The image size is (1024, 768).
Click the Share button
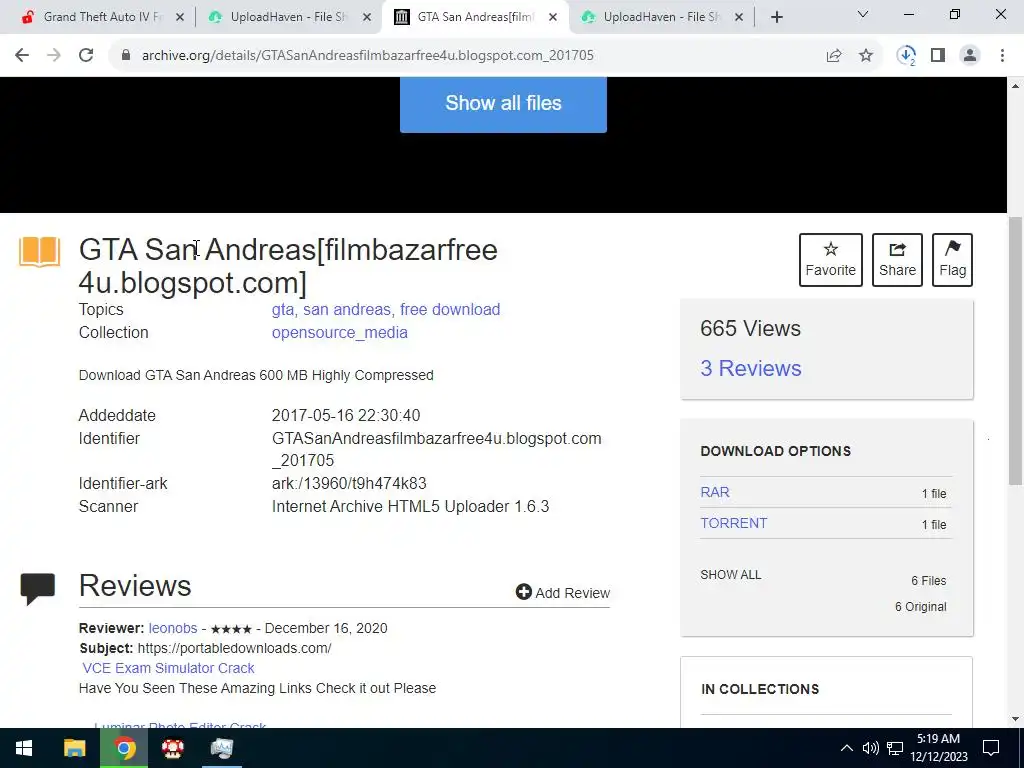pos(897,260)
